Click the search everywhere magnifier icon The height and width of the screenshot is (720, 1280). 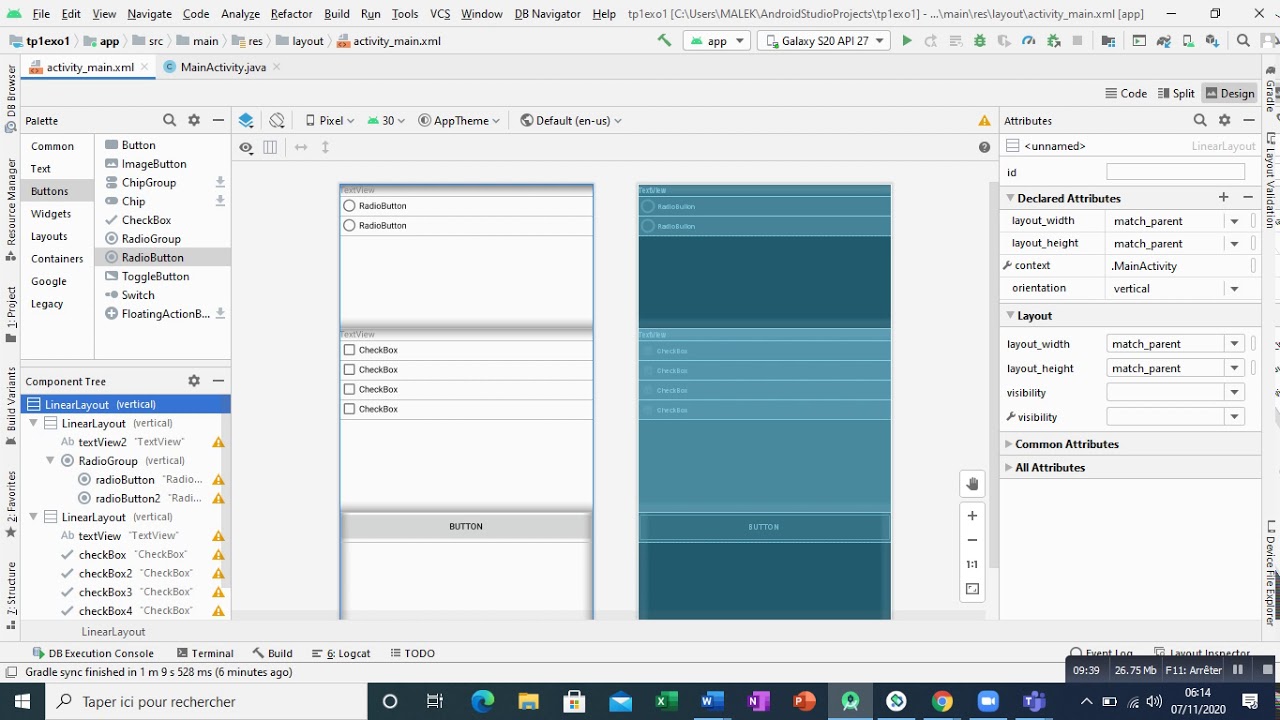pos(1243,41)
